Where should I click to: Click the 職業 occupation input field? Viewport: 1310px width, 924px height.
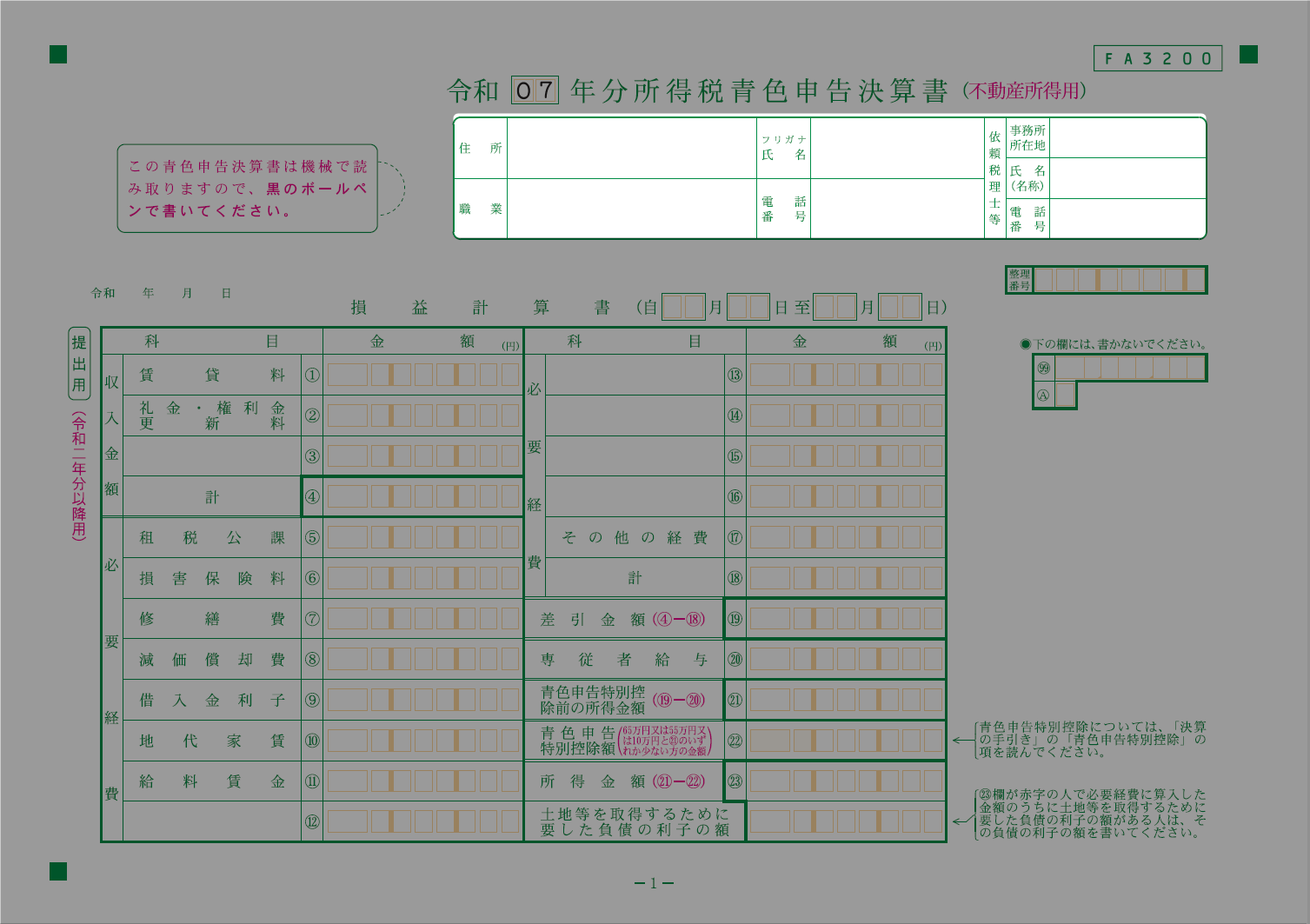tap(631, 209)
